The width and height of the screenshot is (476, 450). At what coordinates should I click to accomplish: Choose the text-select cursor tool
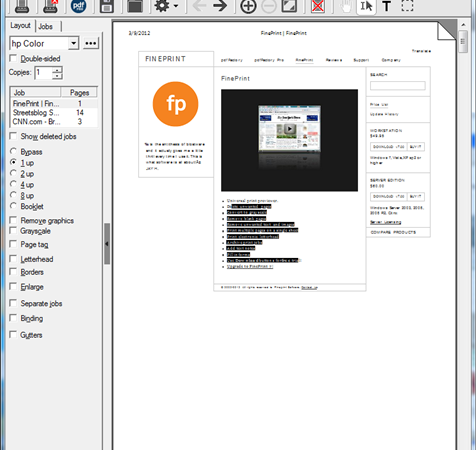366,6
